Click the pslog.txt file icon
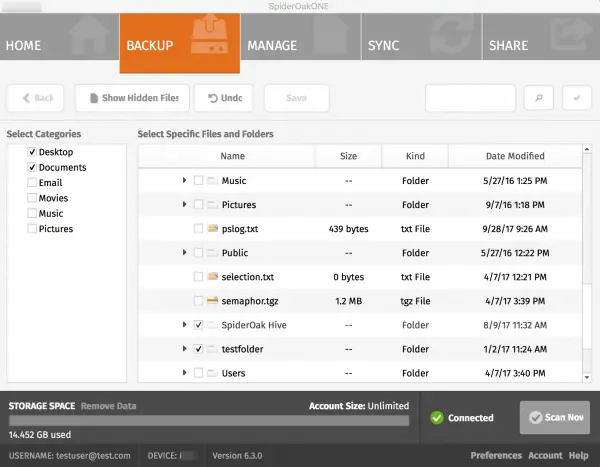 coord(212,229)
